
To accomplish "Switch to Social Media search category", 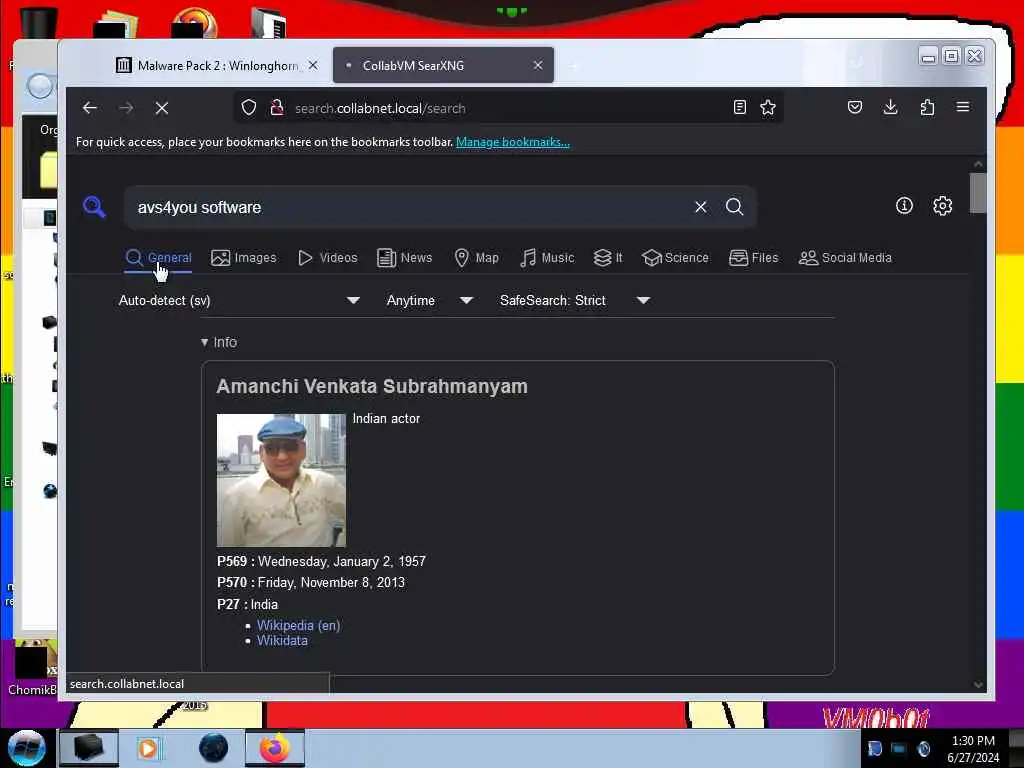I will [845, 258].
